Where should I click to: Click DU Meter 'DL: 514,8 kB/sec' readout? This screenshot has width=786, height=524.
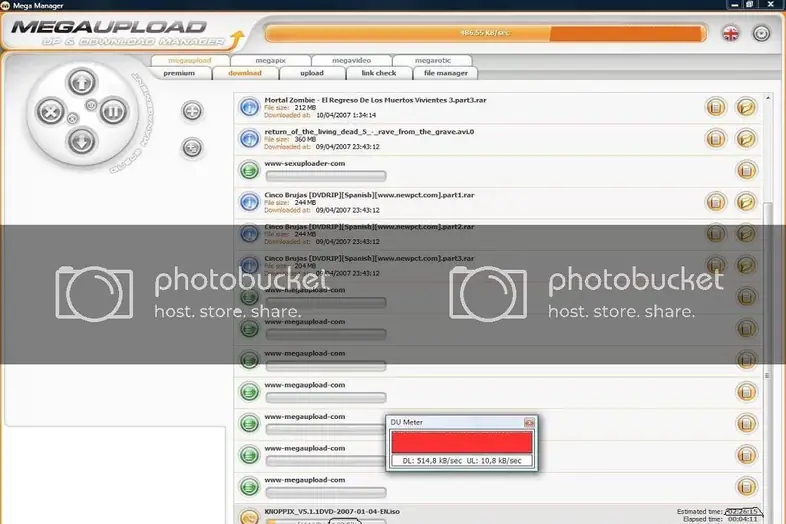click(432, 460)
